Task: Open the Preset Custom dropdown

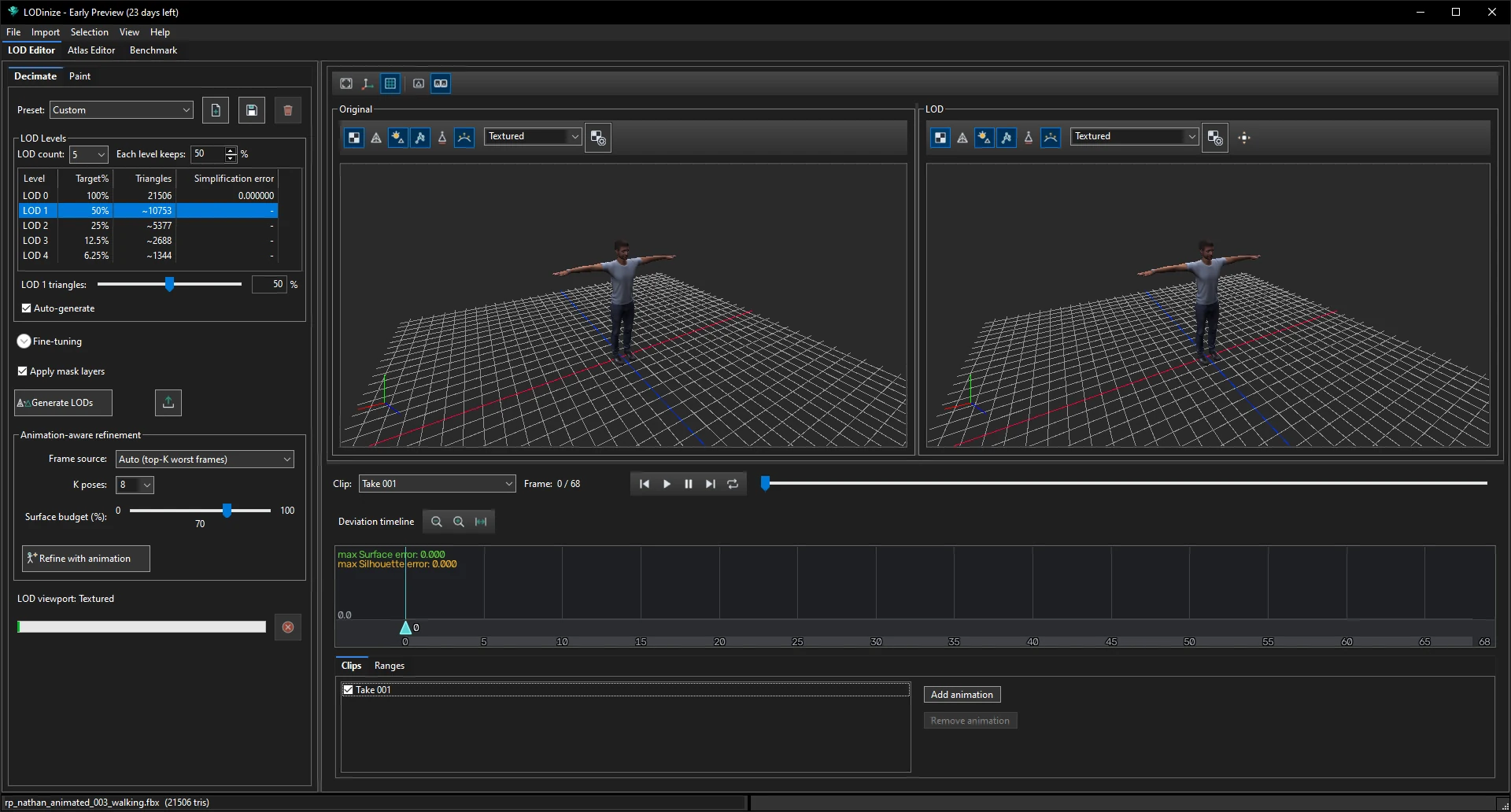Action: coord(121,110)
